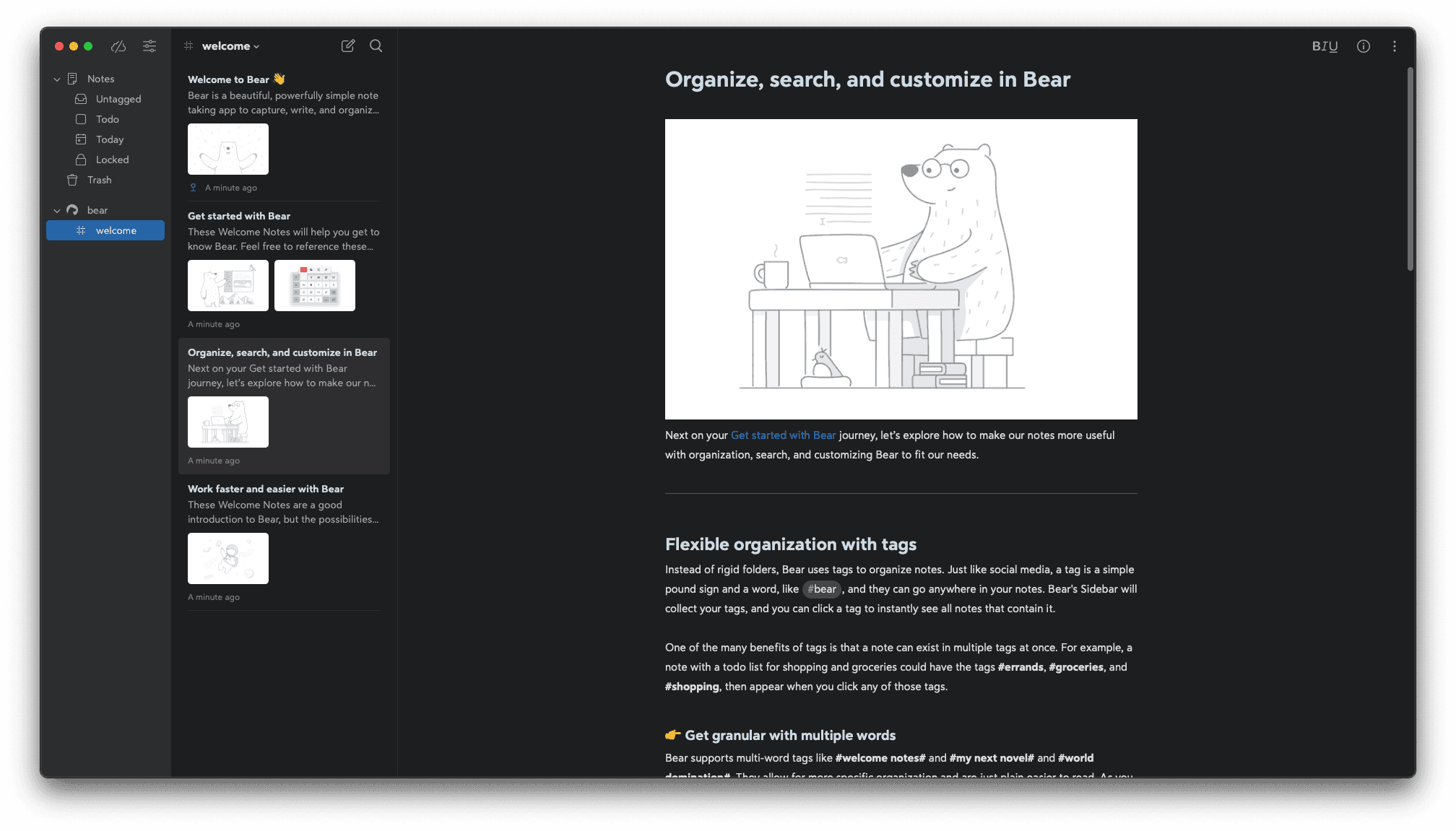The height and width of the screenshot is (831, 1456).
Task: Open the sidebar preferences sliders icon
Action: [x=149, y=46]
